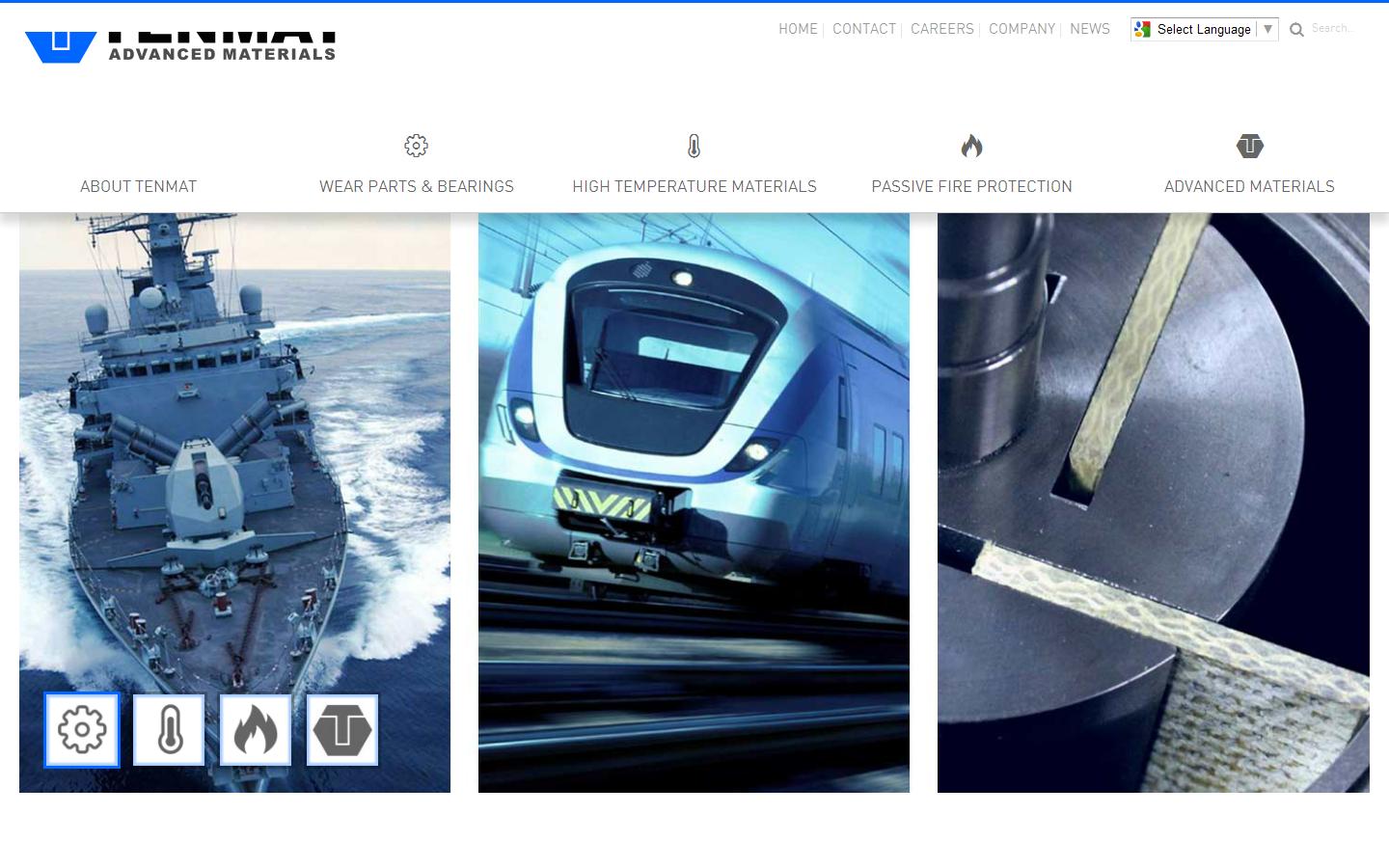Screen dimensions: 1389x868
Task: Click the CONTACT link in the top navigation
Action: [863, 29]
